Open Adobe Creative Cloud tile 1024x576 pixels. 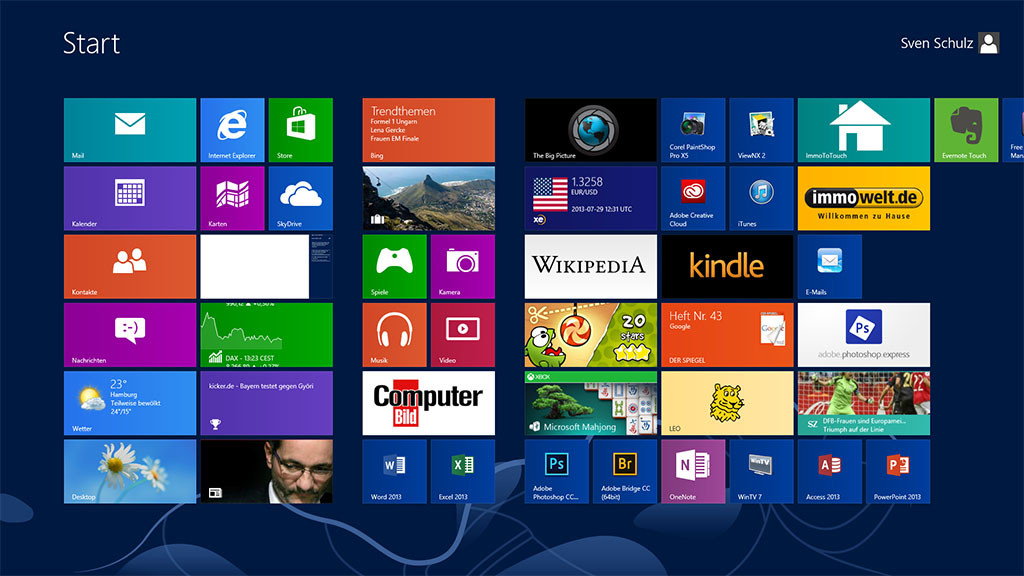click(693, 199)
